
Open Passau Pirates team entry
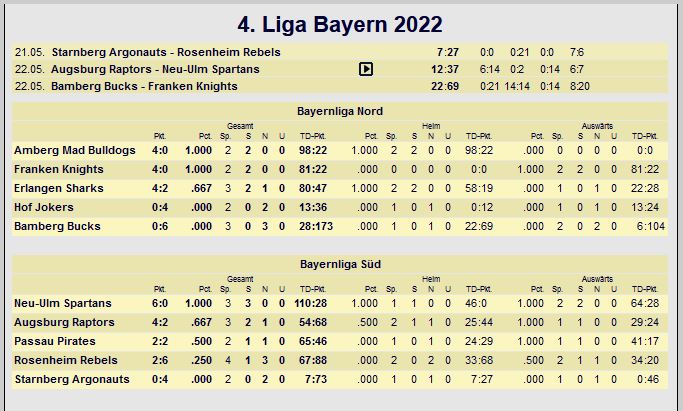(x=55, y=341)
